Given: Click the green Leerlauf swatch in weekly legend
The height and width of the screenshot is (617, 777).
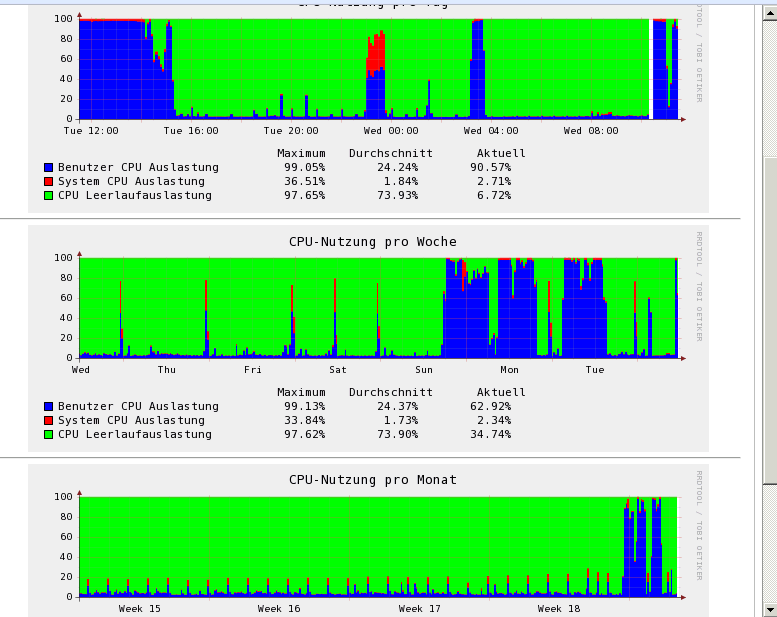Looking at the screenshot, I should [x=48, y=435].
